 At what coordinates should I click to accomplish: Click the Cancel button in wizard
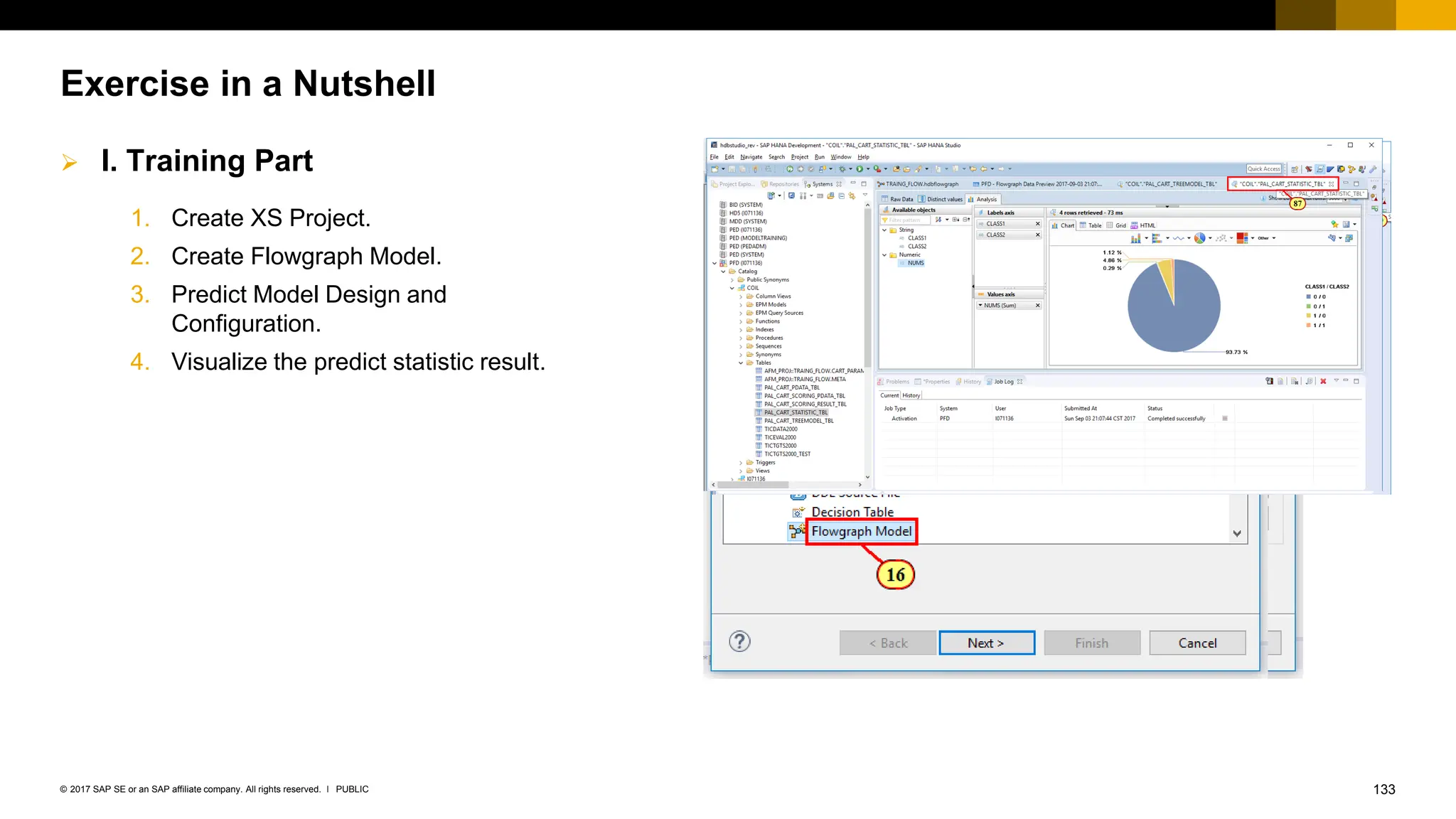(1197, 643)
